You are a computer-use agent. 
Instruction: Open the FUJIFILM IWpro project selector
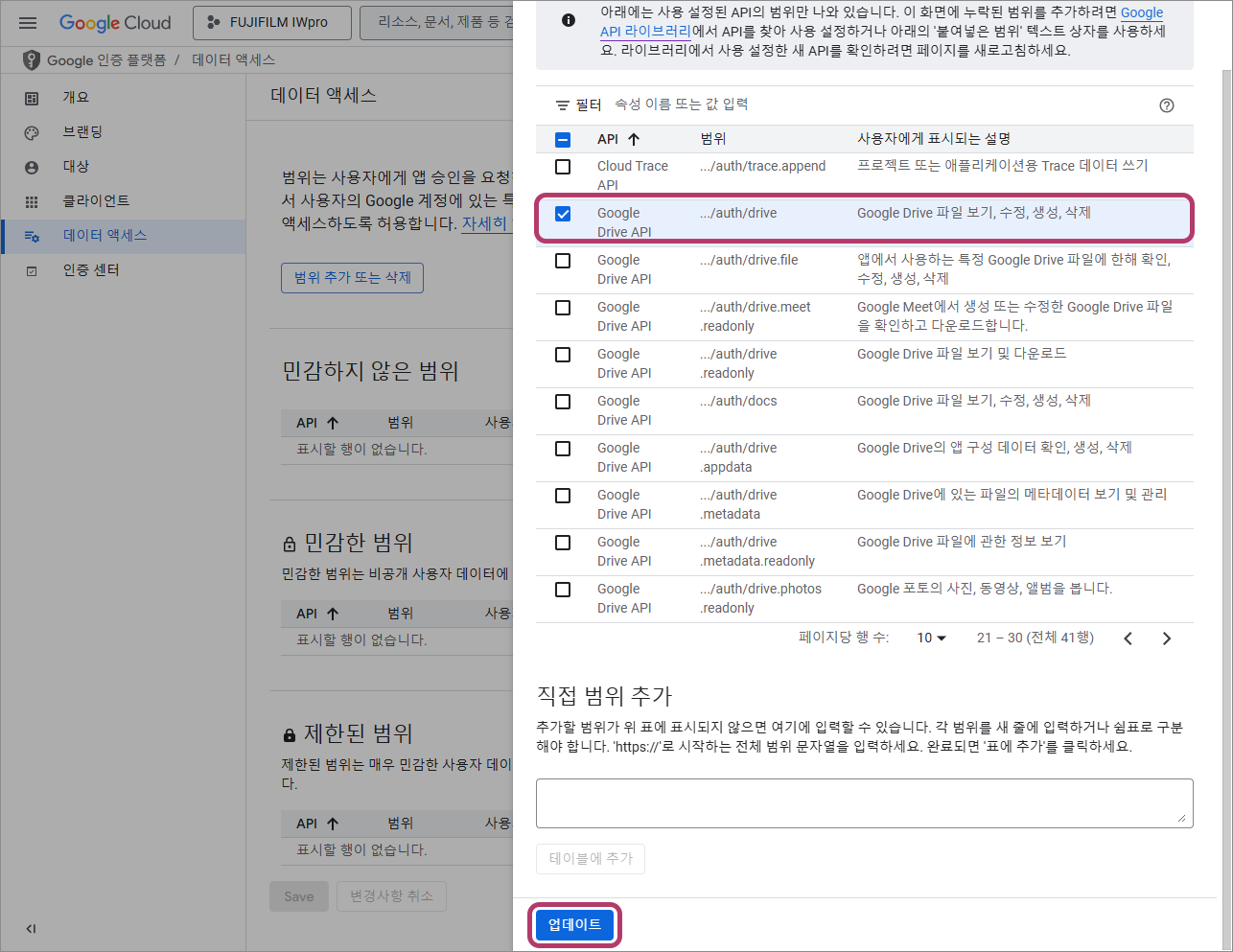tap(272, 22)
